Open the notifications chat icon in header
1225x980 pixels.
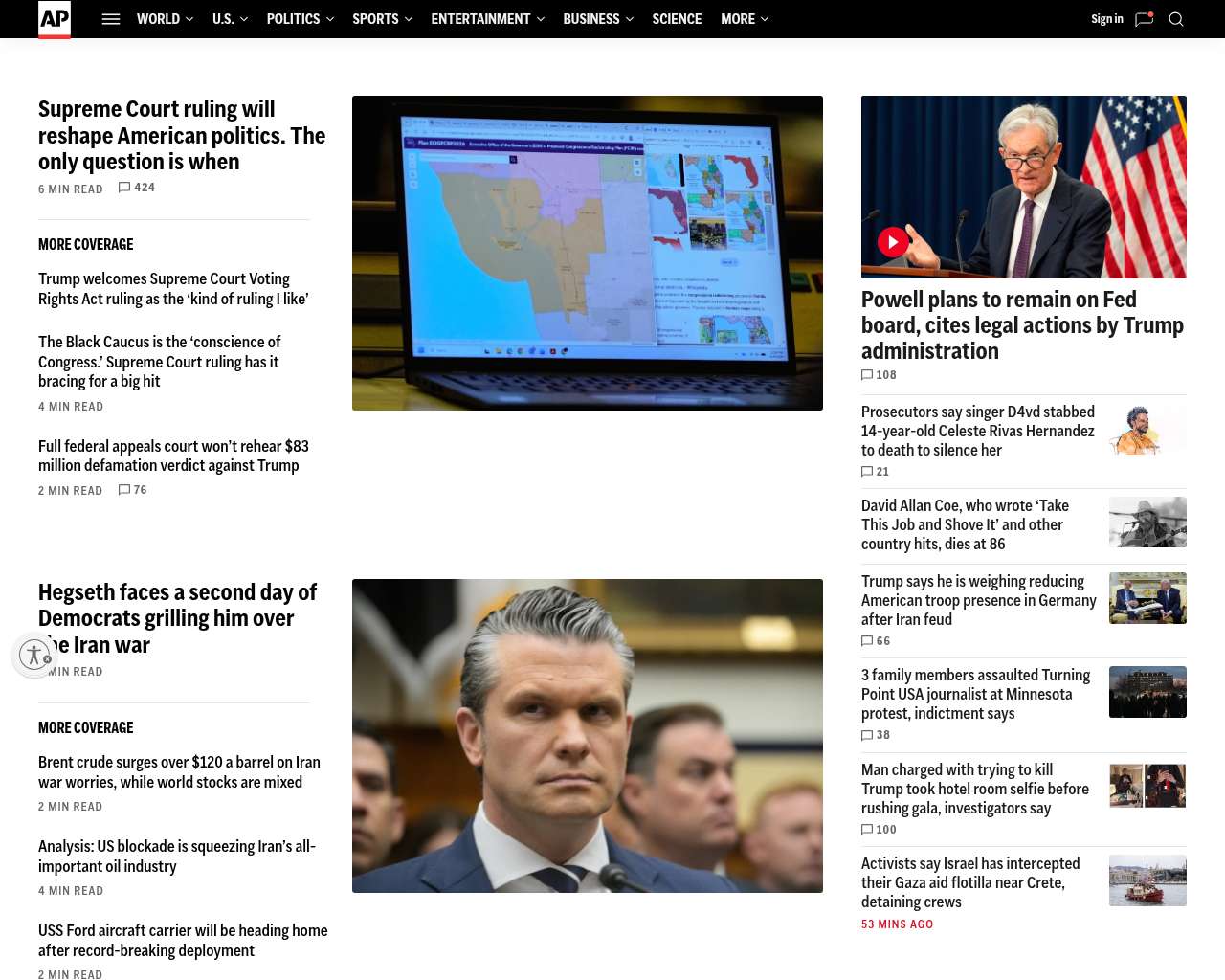point(1144,19)
